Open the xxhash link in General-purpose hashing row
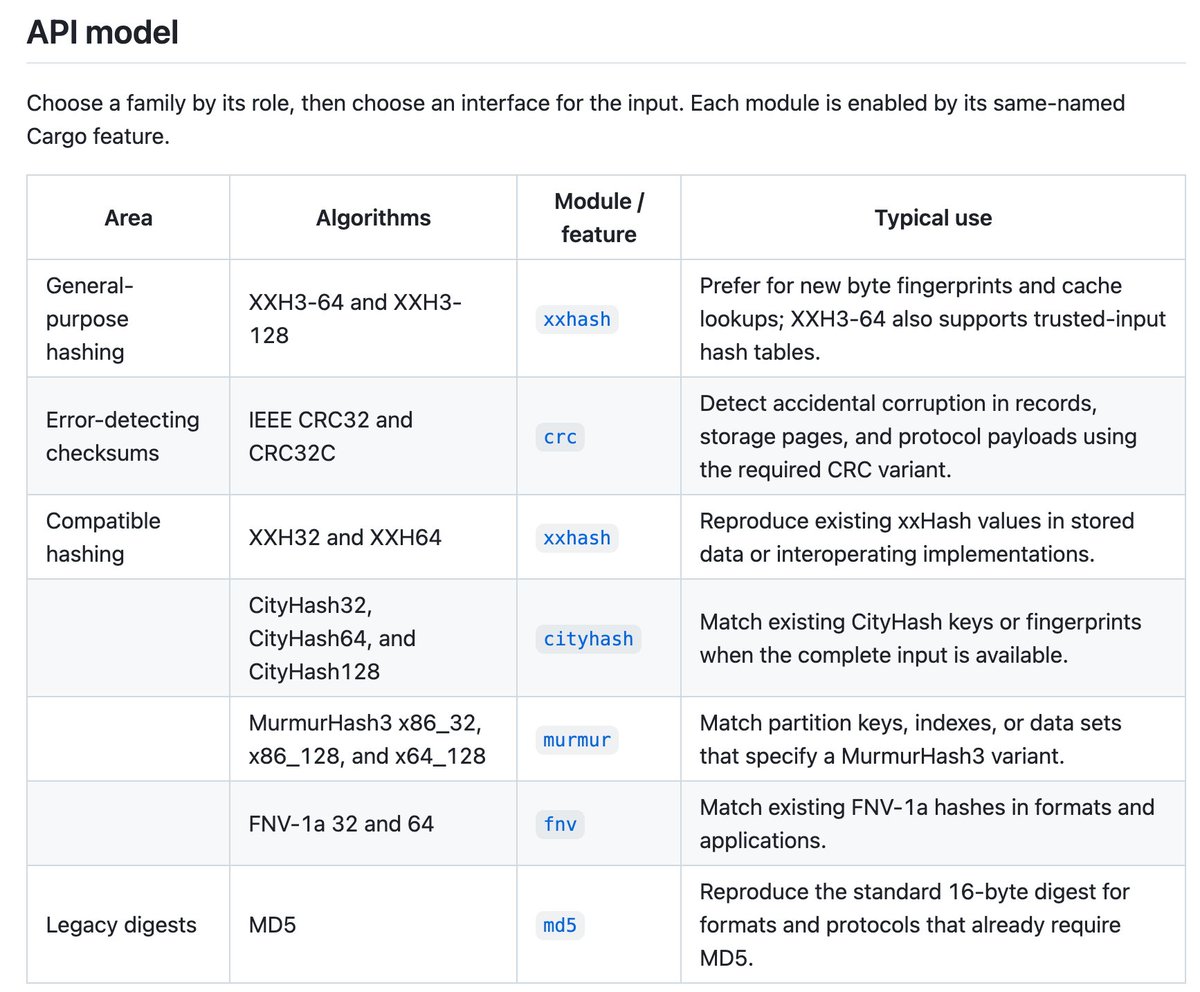The image size is (1200, 992). coord(576,319)
